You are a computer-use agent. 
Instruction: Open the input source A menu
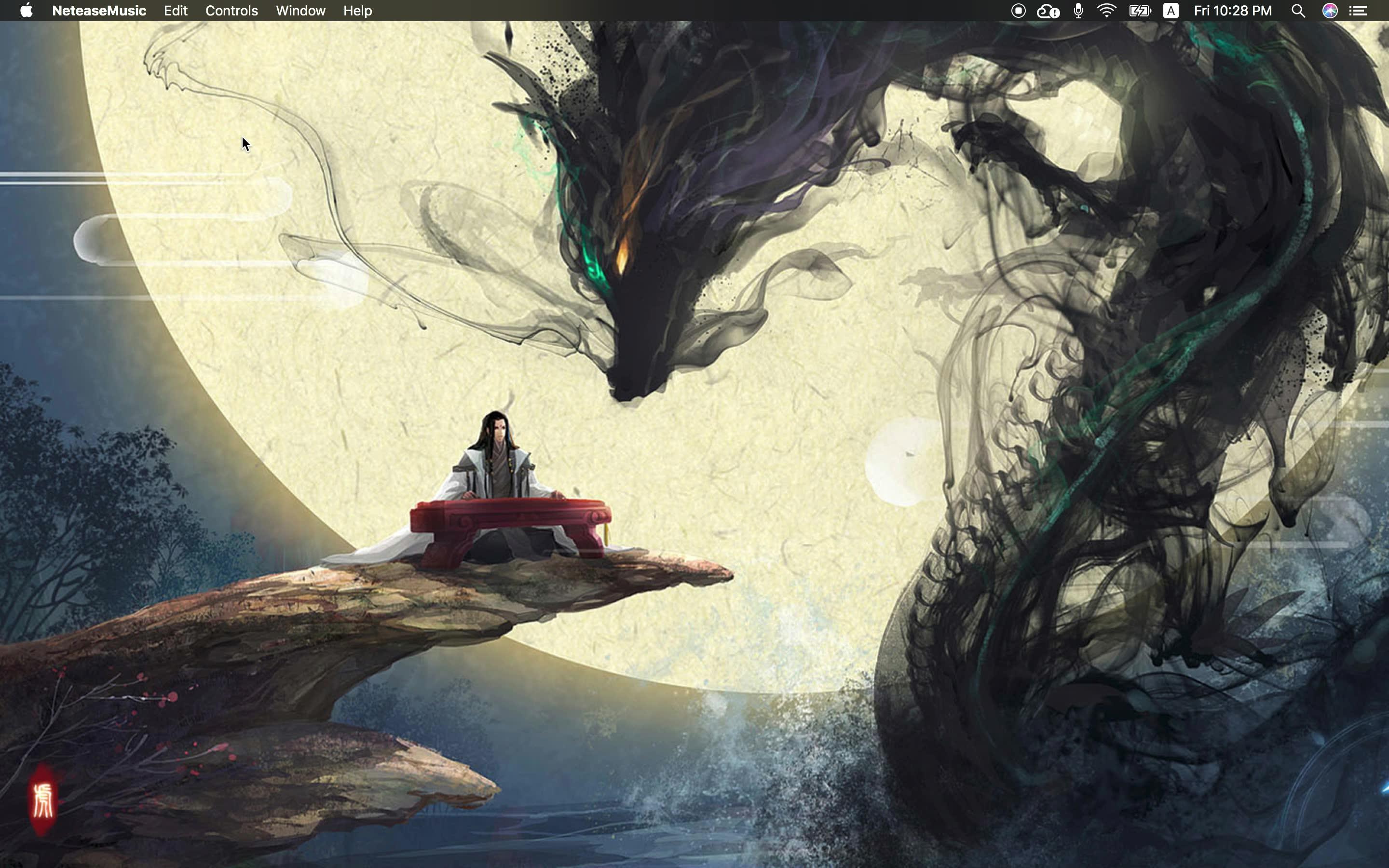1171,10
